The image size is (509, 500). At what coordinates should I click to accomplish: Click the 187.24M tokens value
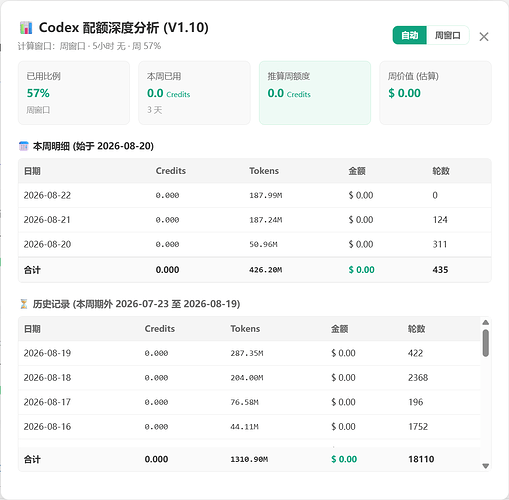[266, 220]
